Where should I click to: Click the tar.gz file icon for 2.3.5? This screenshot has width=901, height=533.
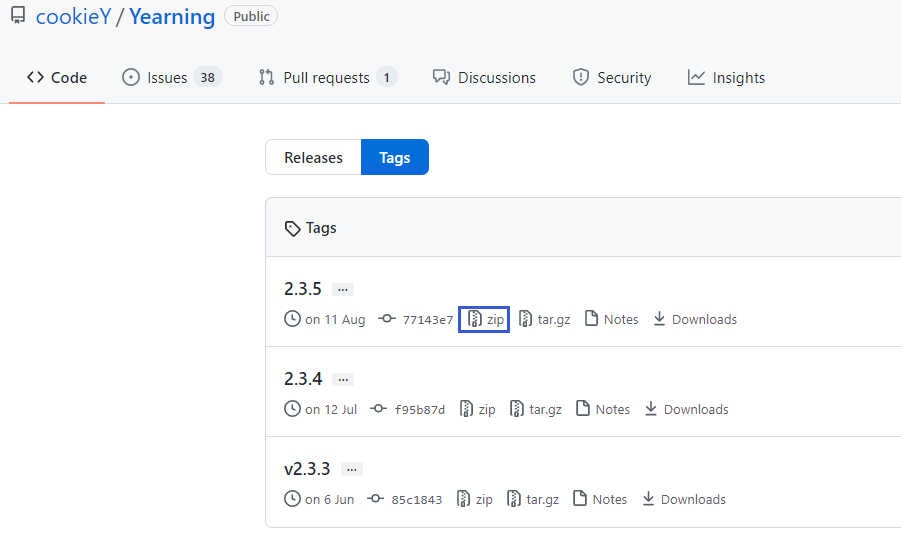[525, 319]
